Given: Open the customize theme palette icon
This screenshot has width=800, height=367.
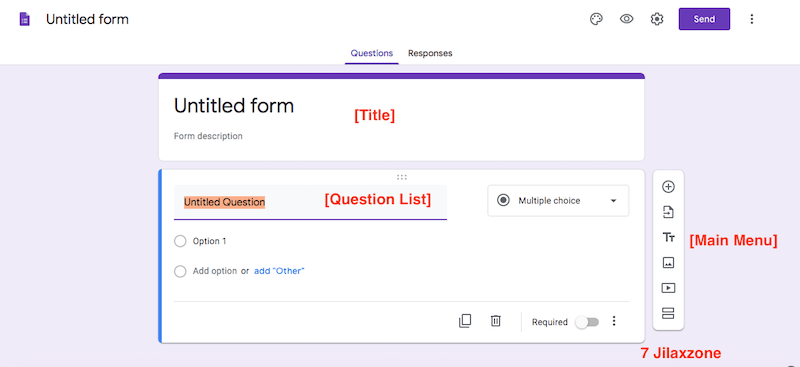Looking at the screenshot, I should (596, 19).
